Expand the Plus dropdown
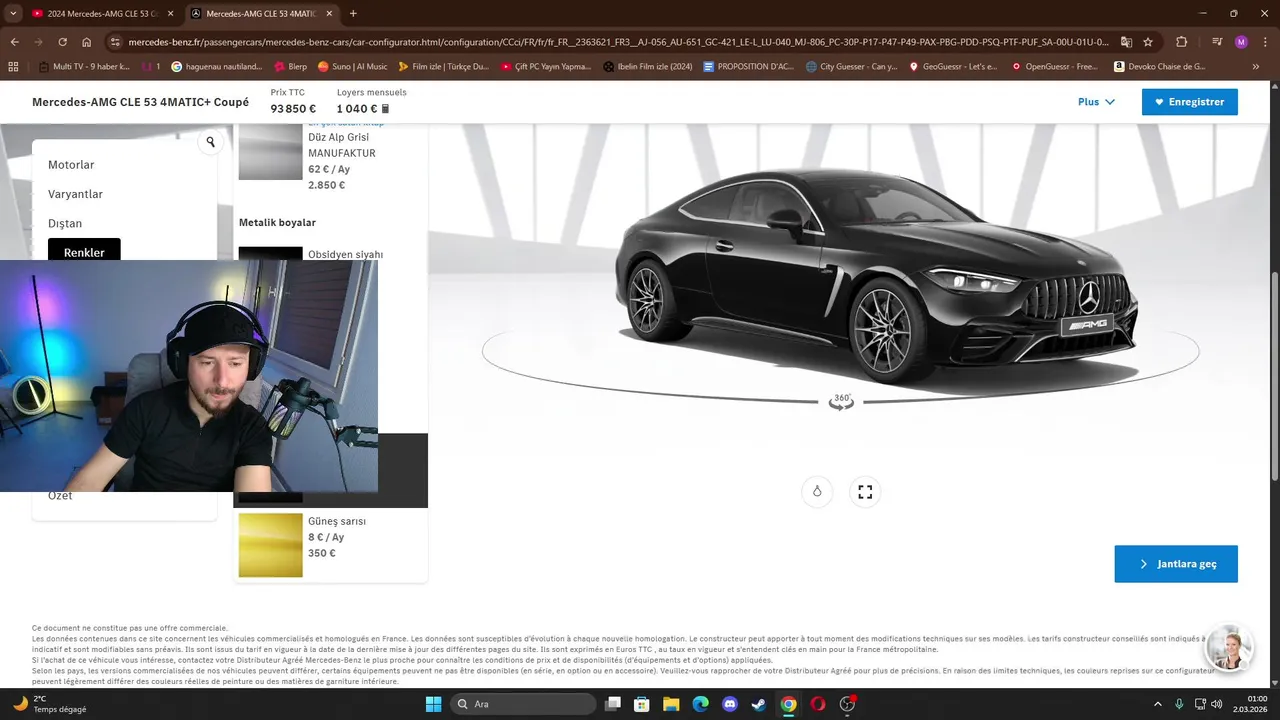 [1096, 102]
